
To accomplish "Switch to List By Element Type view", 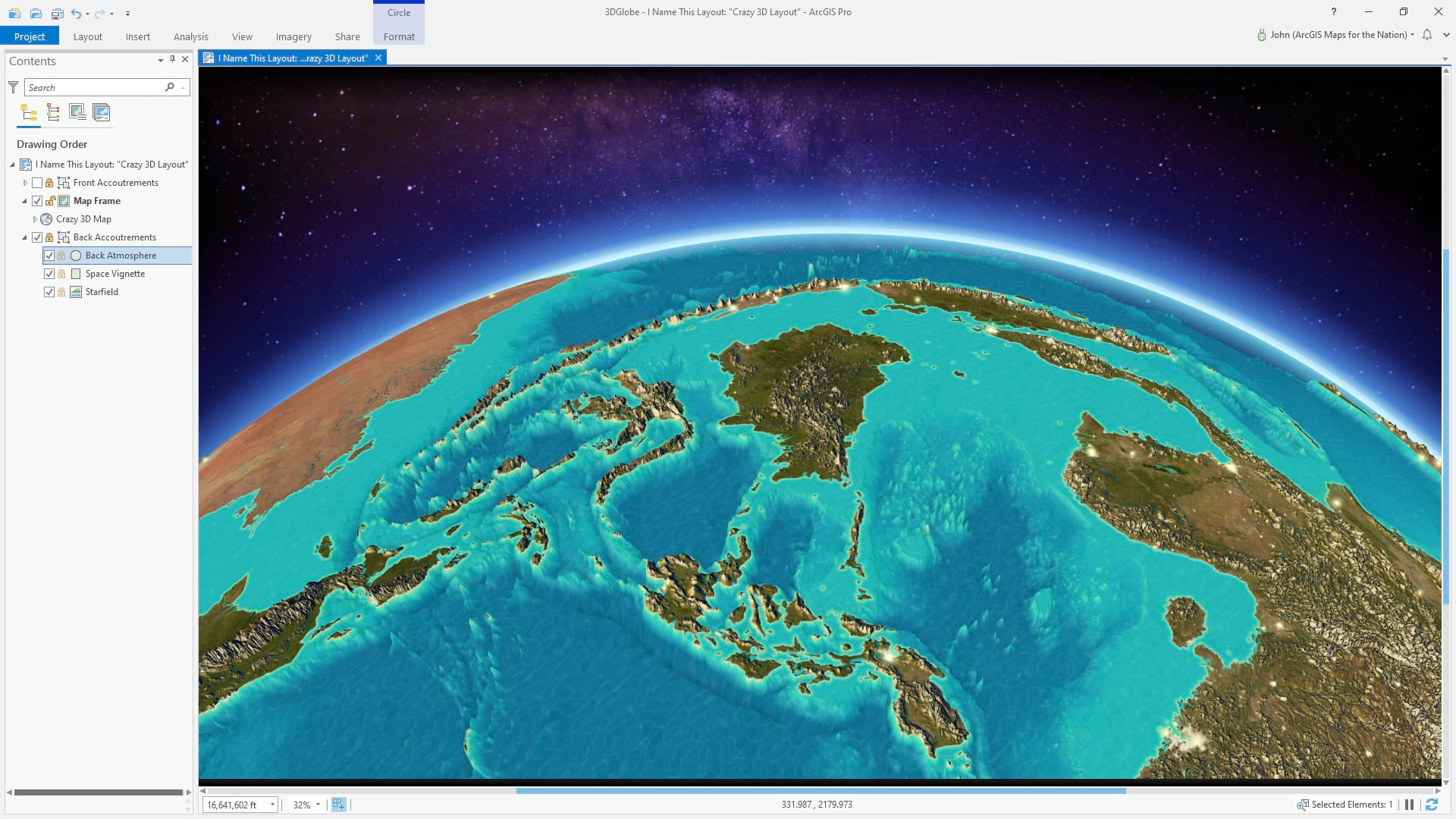I will click(x=53, y=113).
